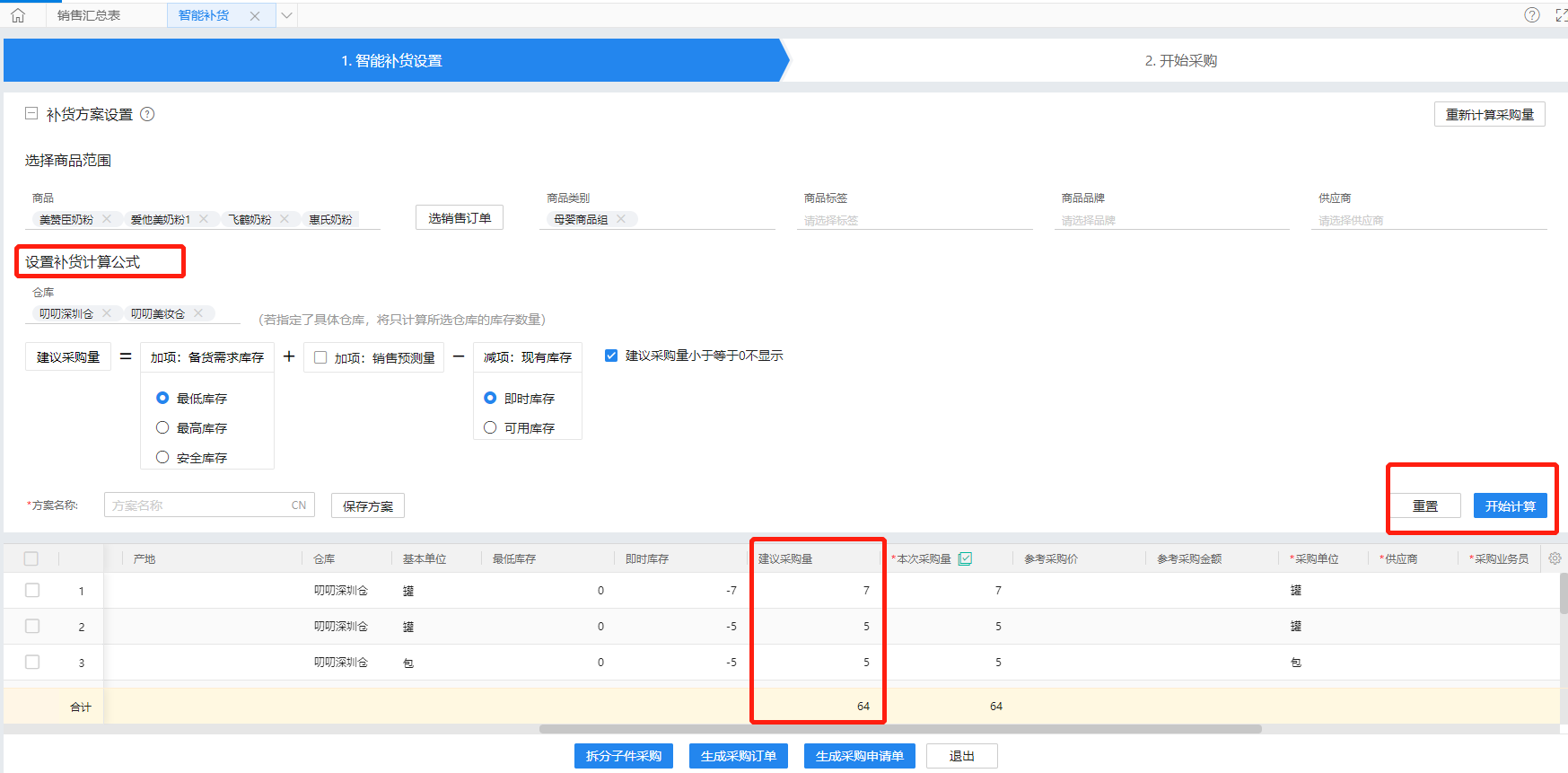Click the home icon in tab bar
1568x773 pixels.
(18, 15)
